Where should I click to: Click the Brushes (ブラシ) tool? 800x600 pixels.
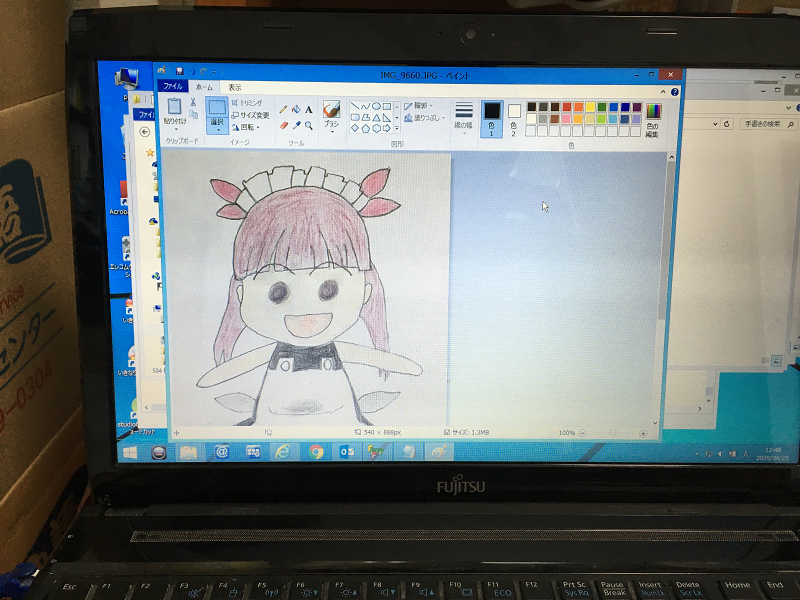coord(332,114)
